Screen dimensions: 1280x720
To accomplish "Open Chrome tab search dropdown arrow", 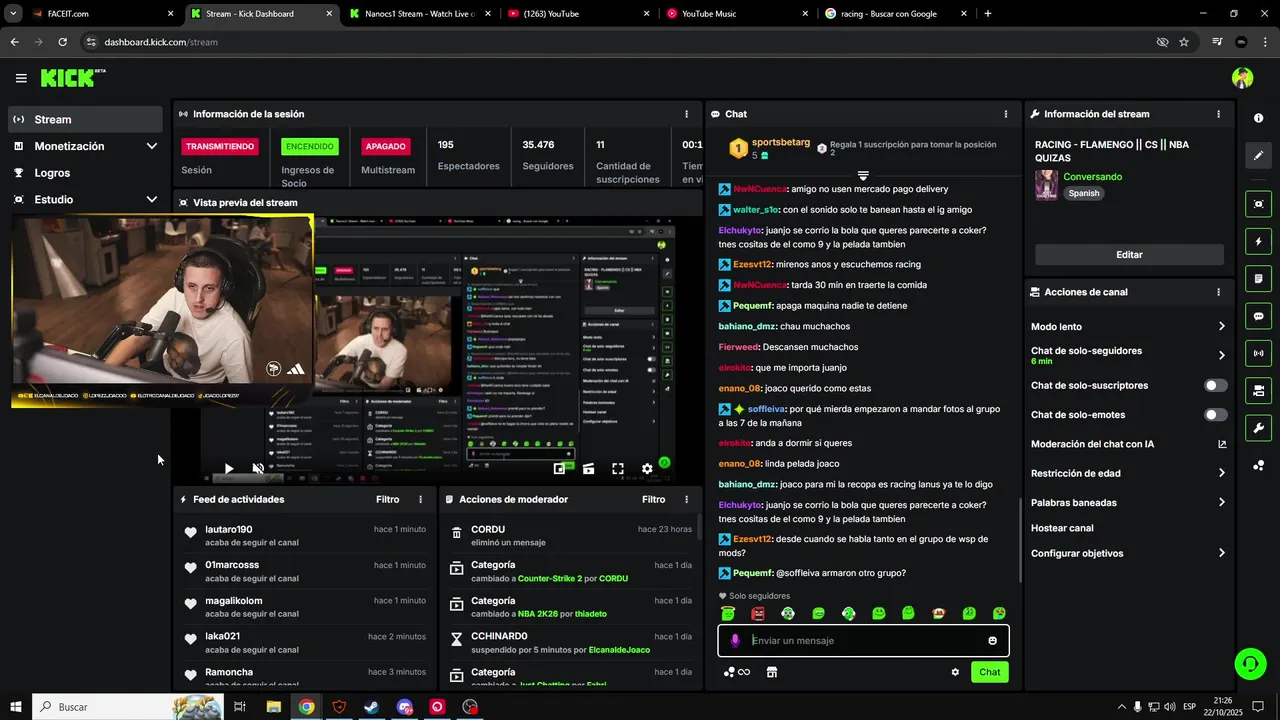I will [13, 14].
